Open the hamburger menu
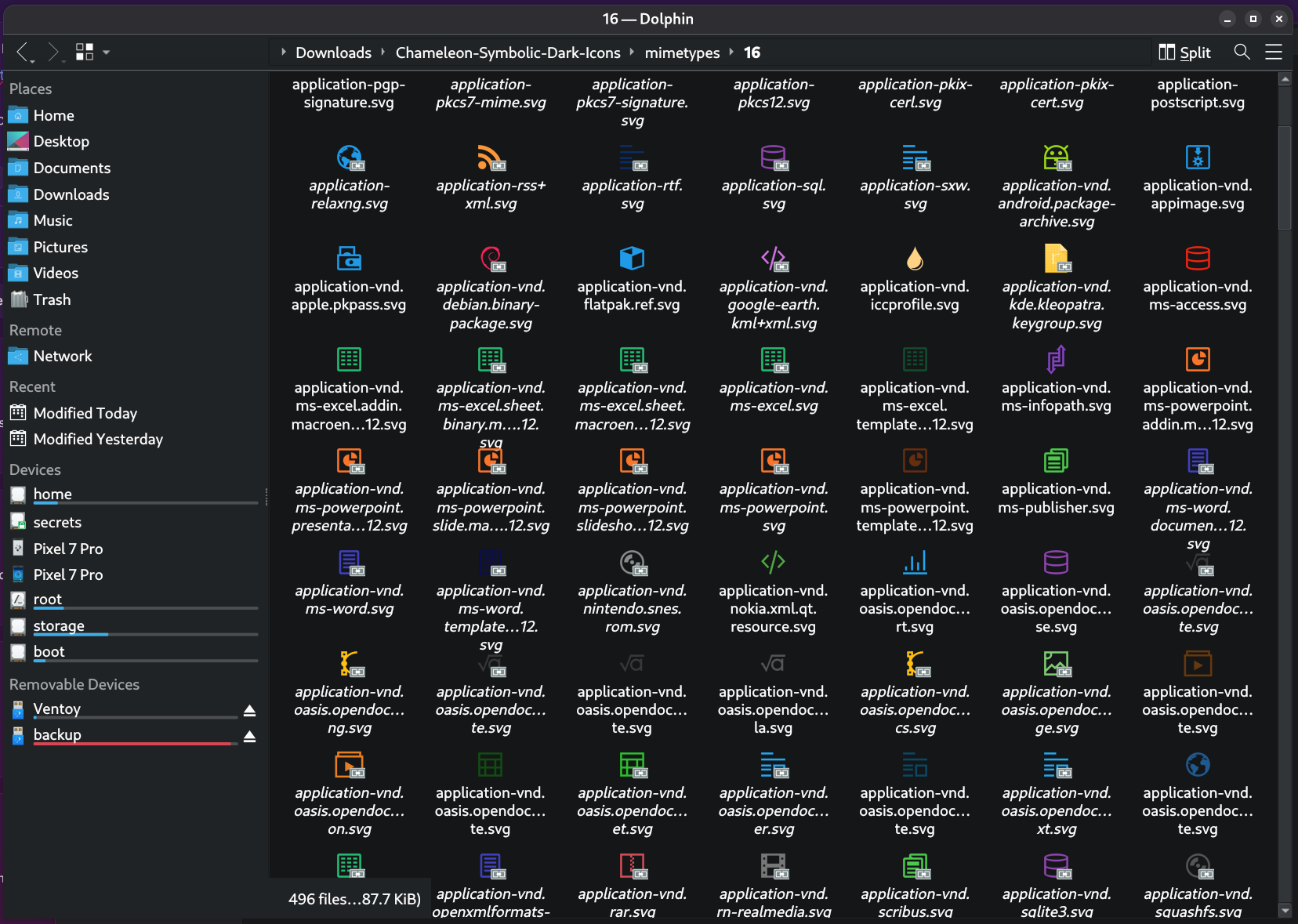 [x=1274, y=52]
